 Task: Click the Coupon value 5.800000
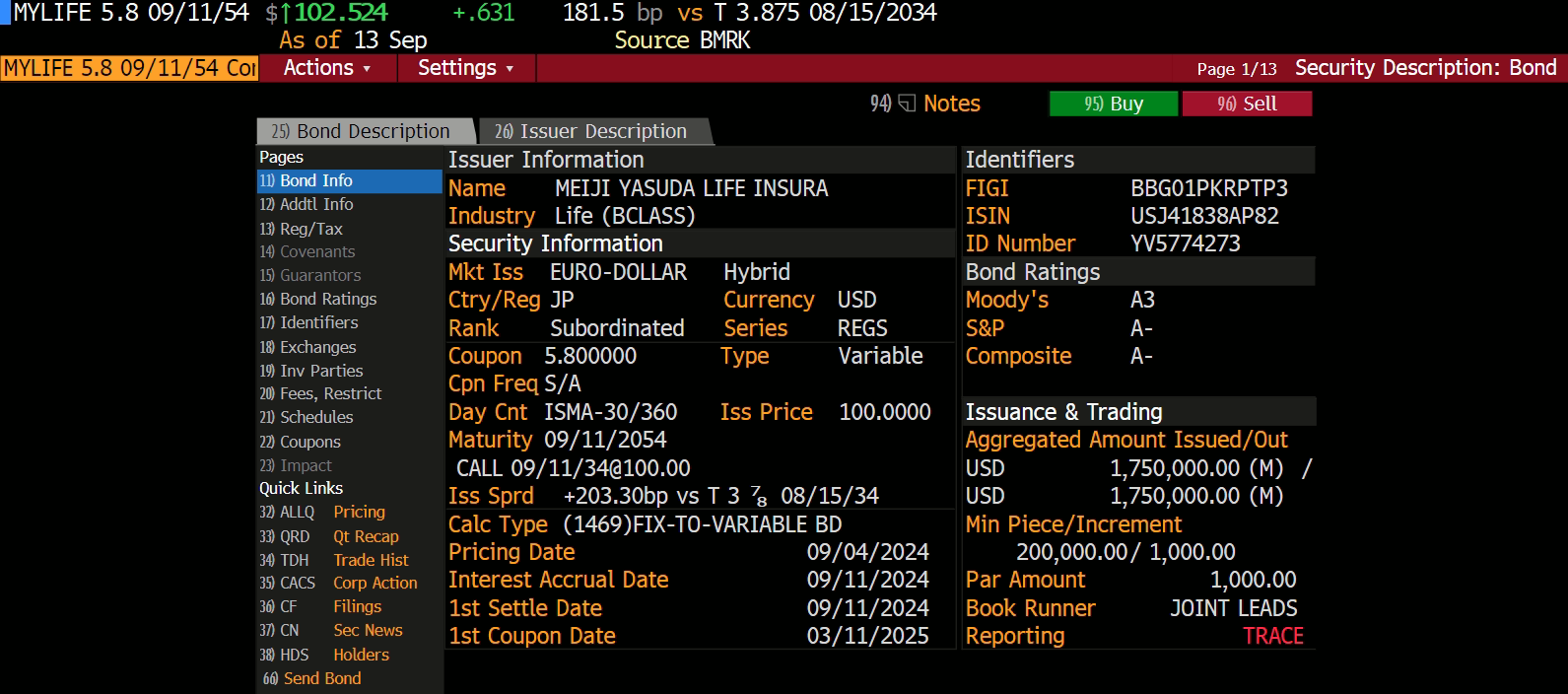point(590,356)
